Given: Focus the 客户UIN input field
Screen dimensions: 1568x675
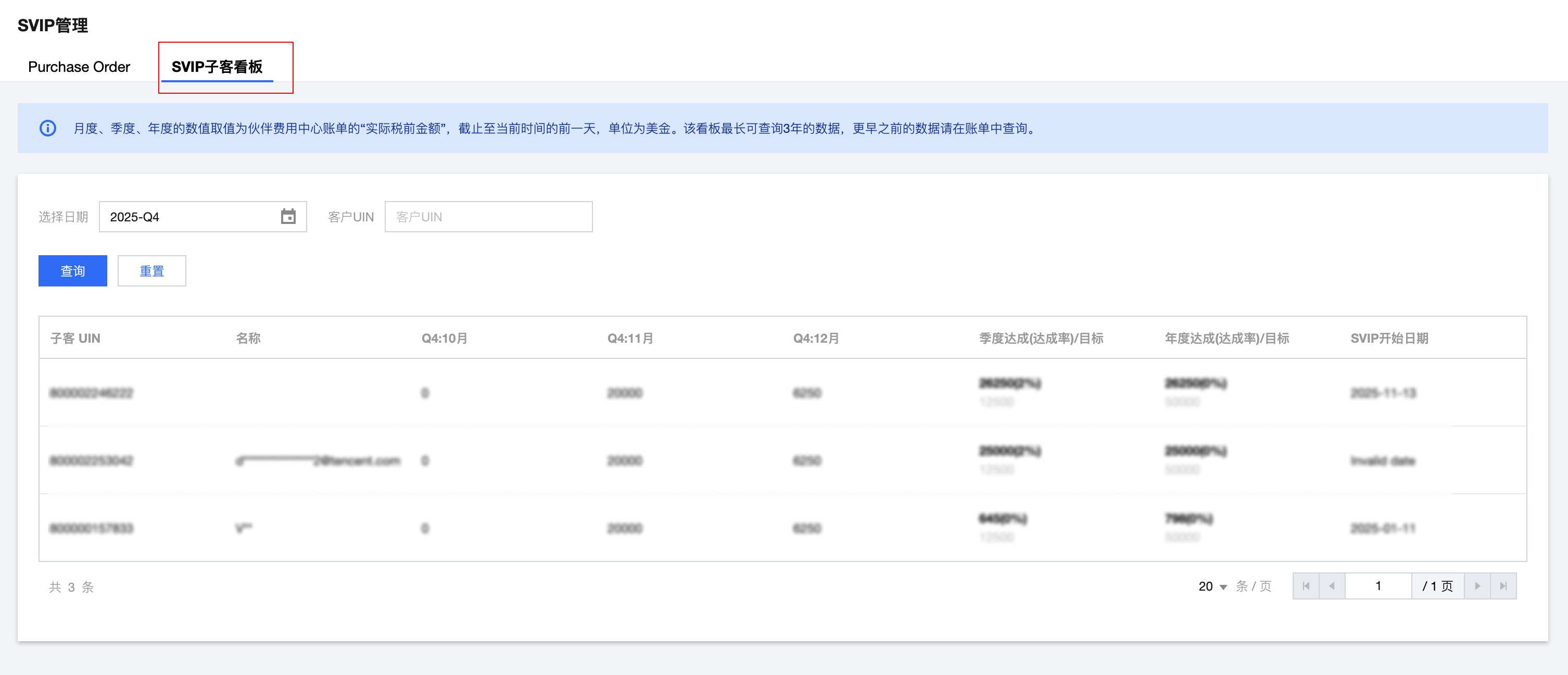Looking at the screenshot, I should click(488, 217).
